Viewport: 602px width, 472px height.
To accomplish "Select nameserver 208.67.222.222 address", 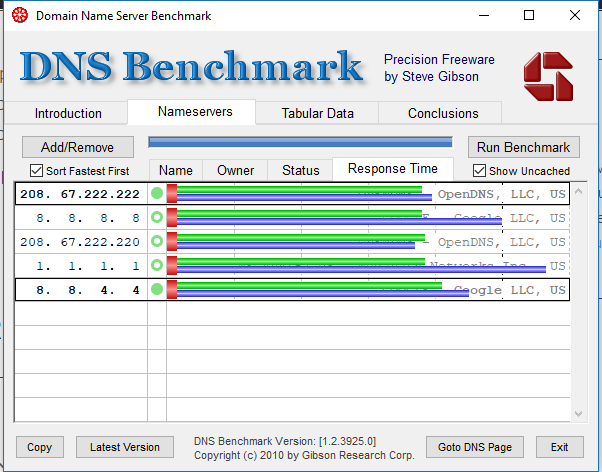I will [x=80, y=194].
